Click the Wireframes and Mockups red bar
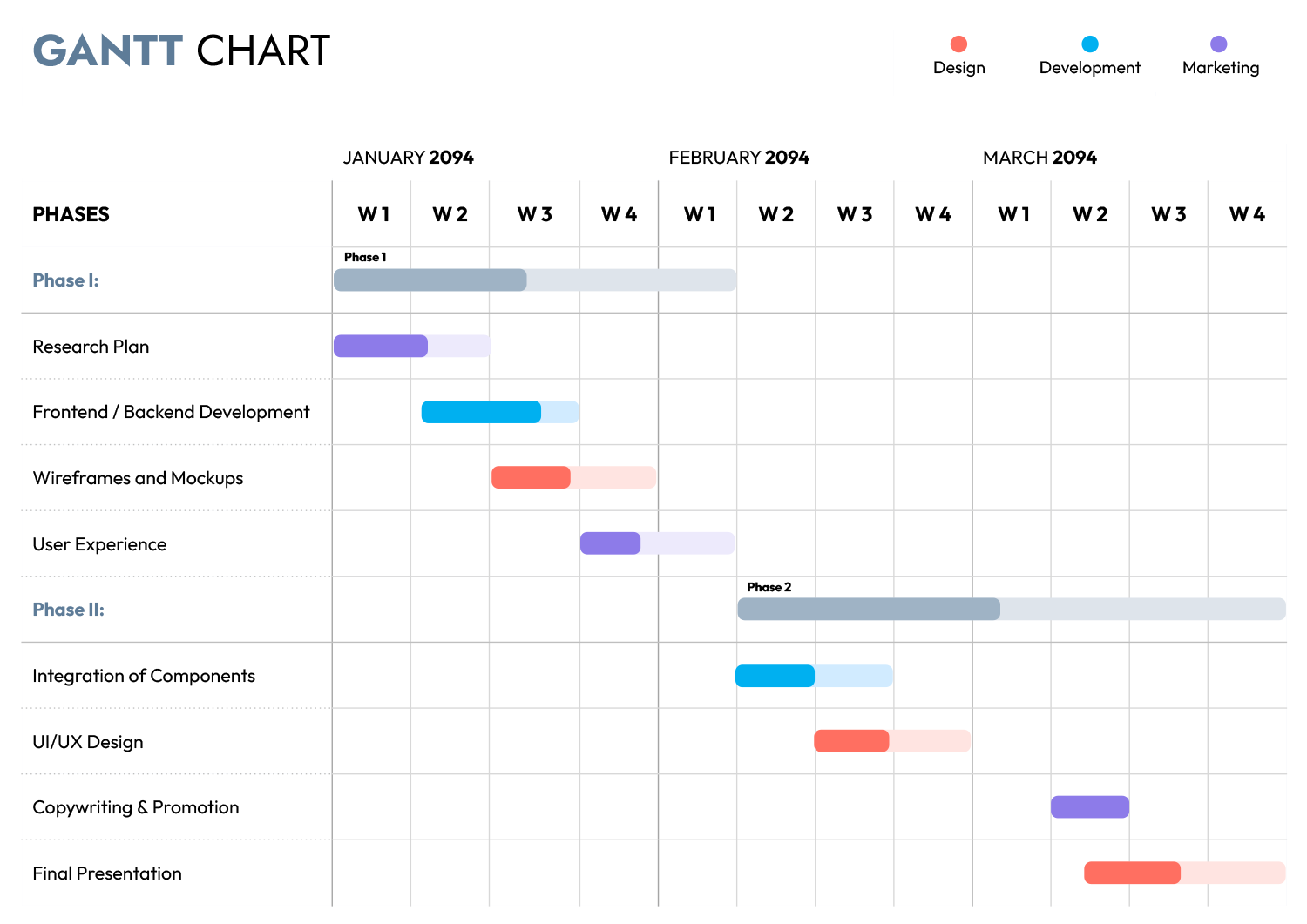Viewport: 1307px width, 924px height. point(530,477)
